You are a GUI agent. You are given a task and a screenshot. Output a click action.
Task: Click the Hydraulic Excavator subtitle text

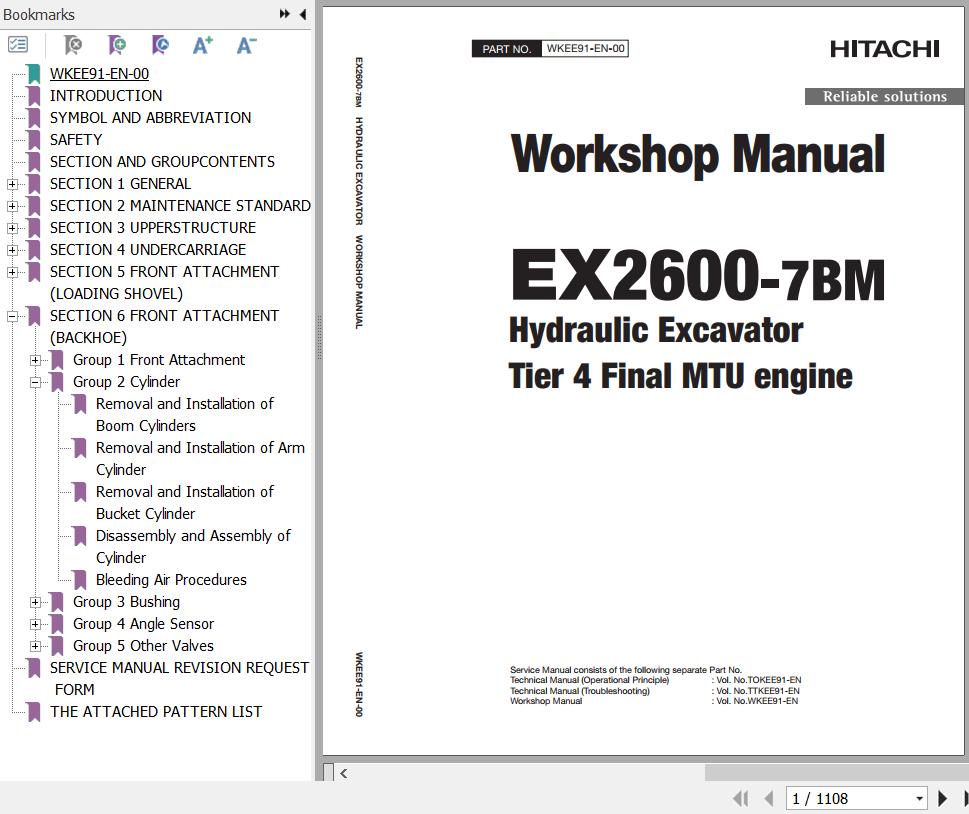click(x=656, y=330)
